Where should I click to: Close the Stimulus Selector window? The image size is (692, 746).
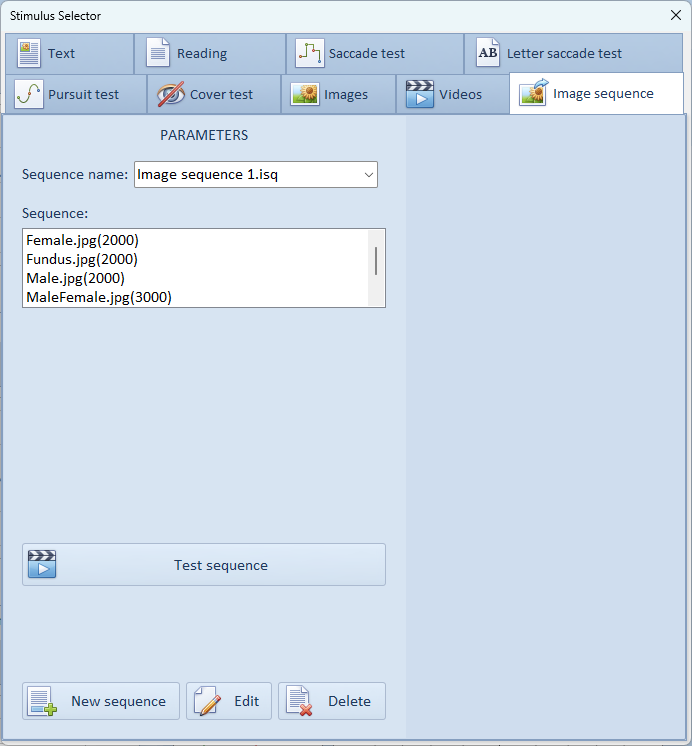point(675,15)
